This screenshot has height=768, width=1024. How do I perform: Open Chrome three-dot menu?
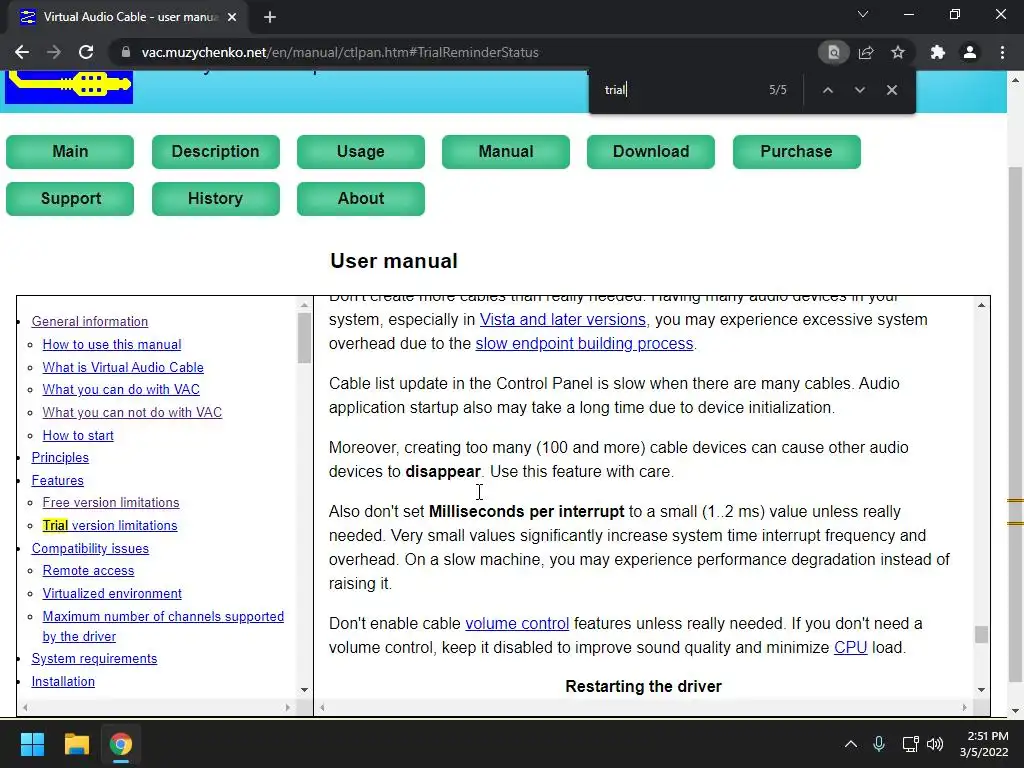click(1002, 52)
